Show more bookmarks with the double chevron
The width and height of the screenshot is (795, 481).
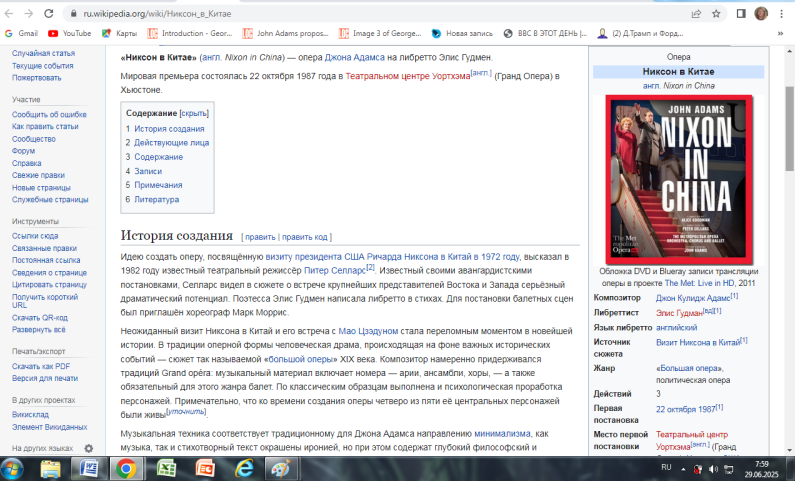coord(780,33)
